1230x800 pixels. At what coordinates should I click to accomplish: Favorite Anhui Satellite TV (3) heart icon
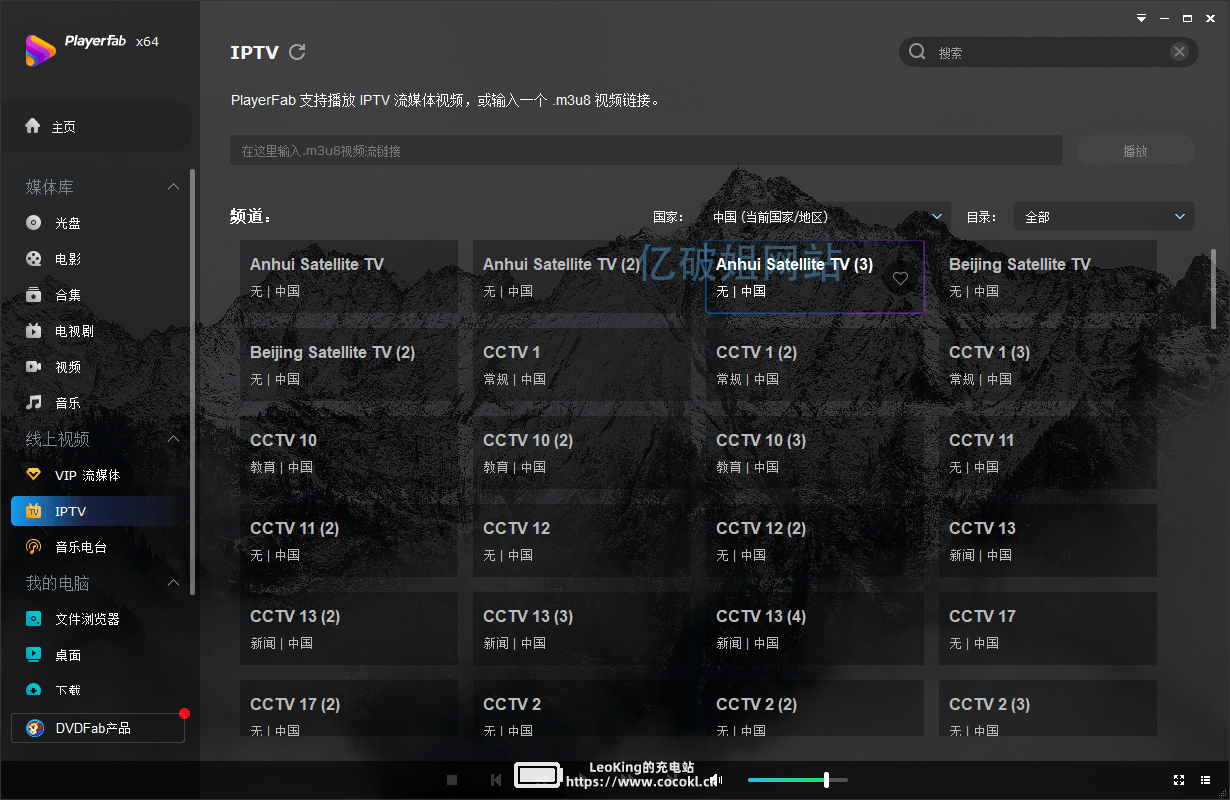tap(900, 279)
